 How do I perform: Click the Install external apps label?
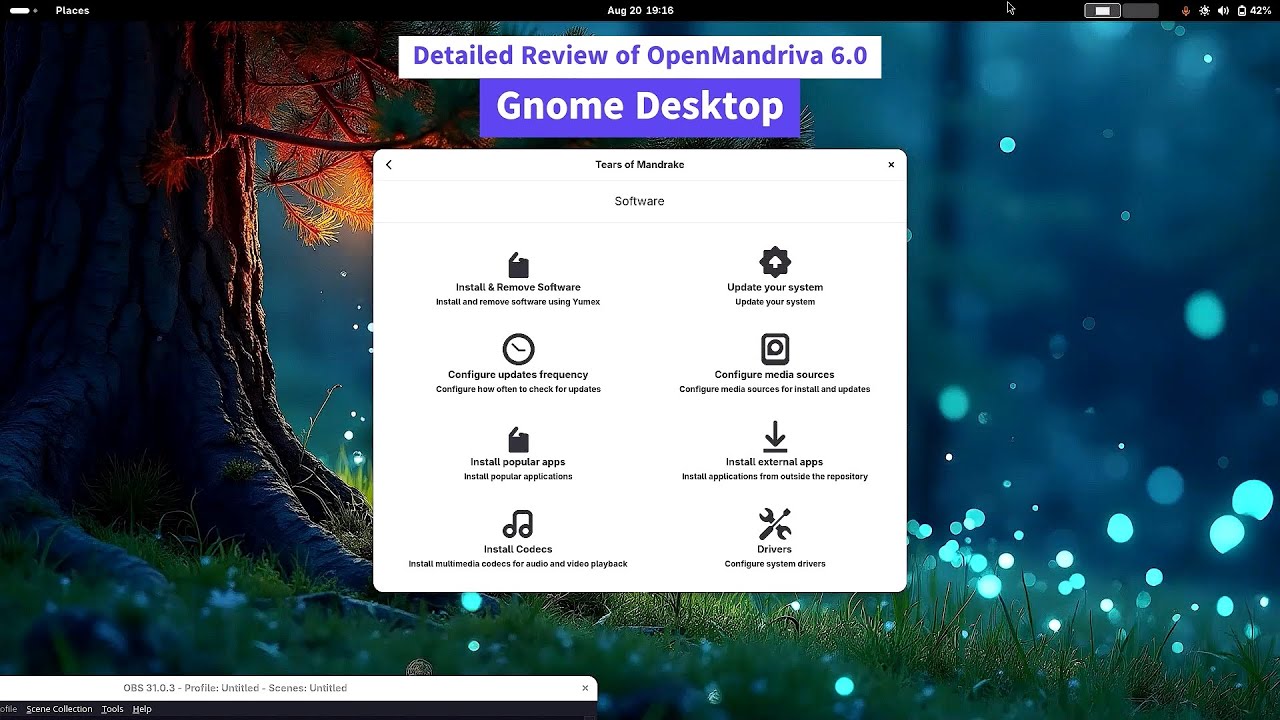click(x=775, y=462)
